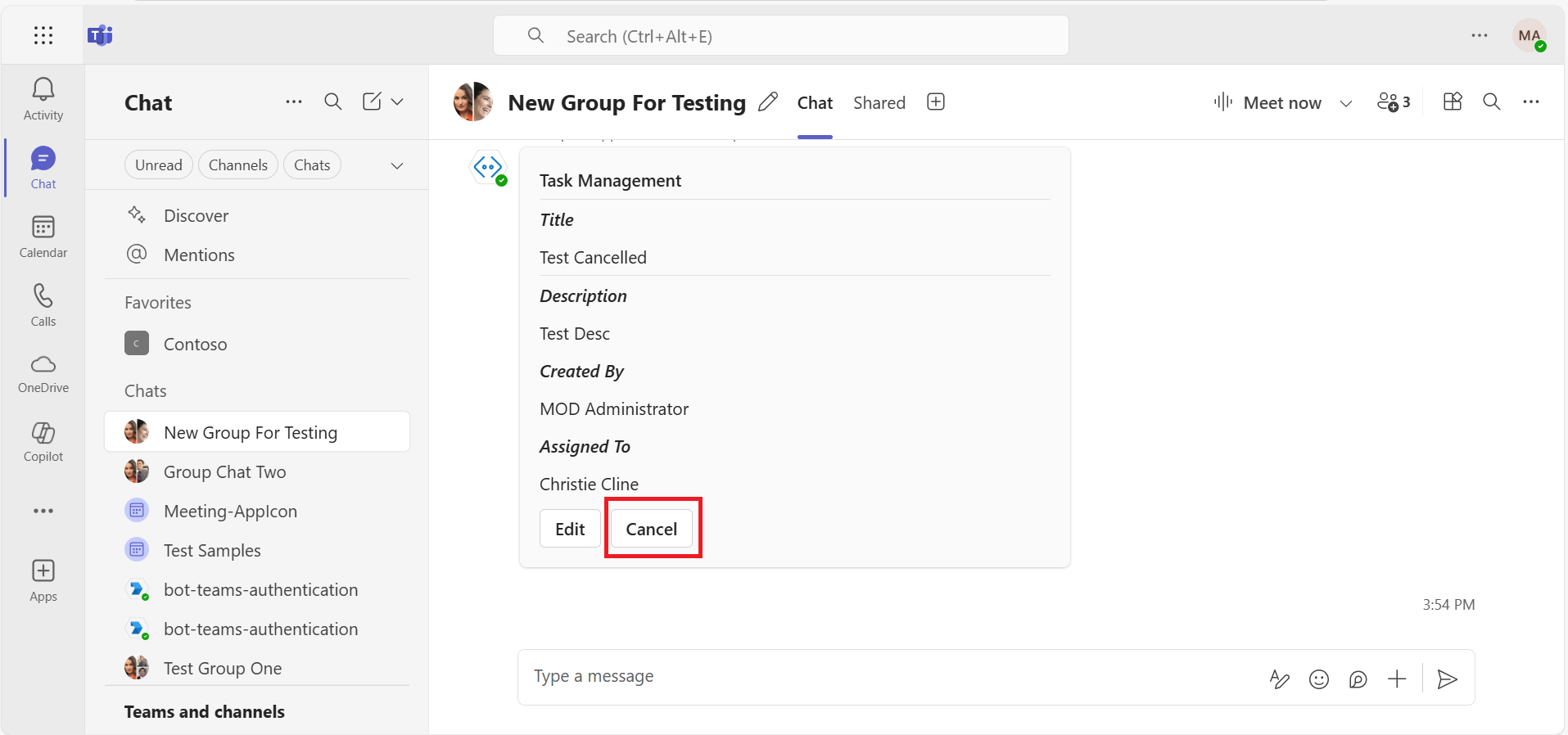Open Calls in the left rail
Screen dimensions: 1568x735
click(43, 305)
